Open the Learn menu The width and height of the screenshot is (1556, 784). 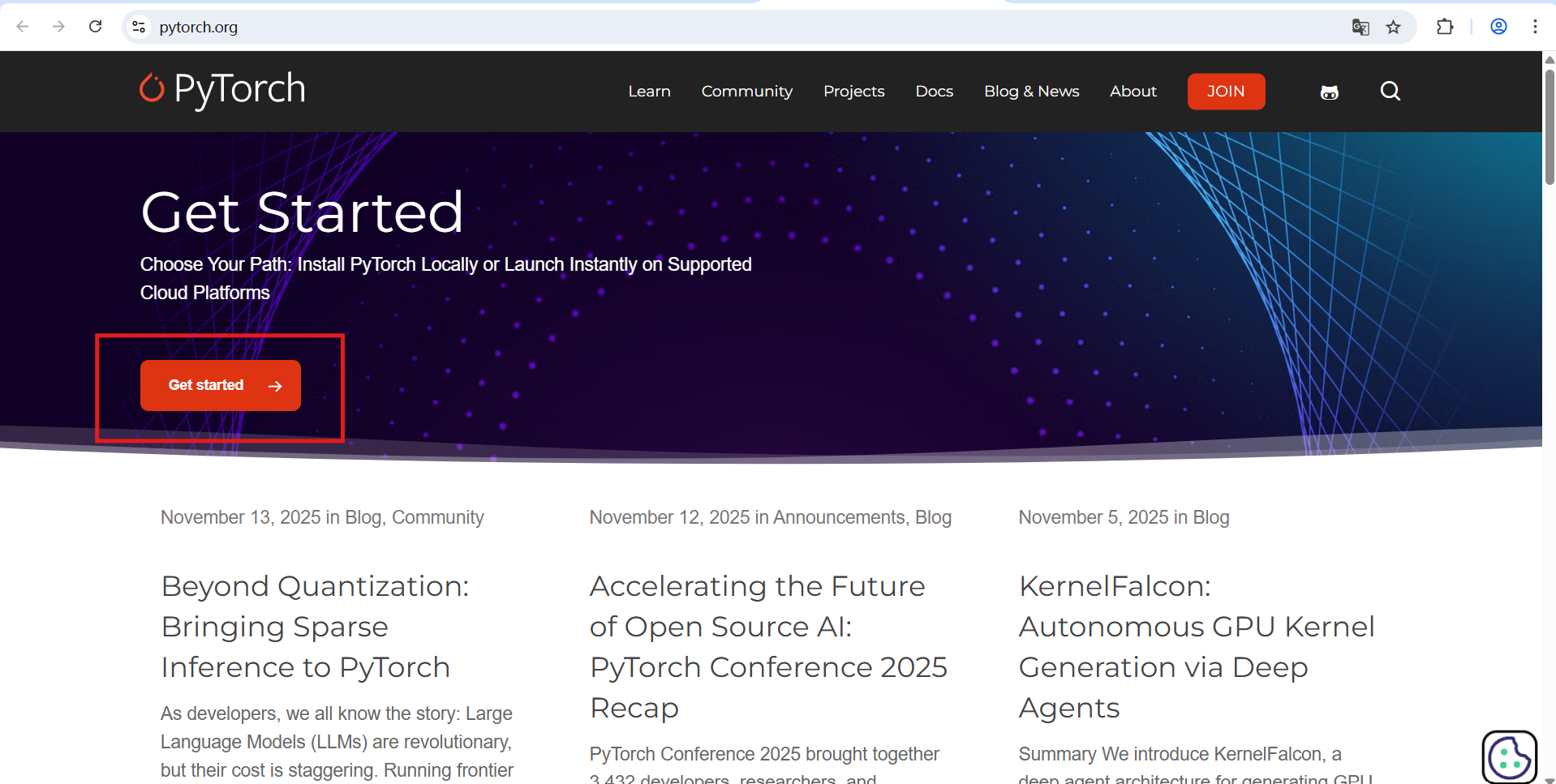[649, 92]
